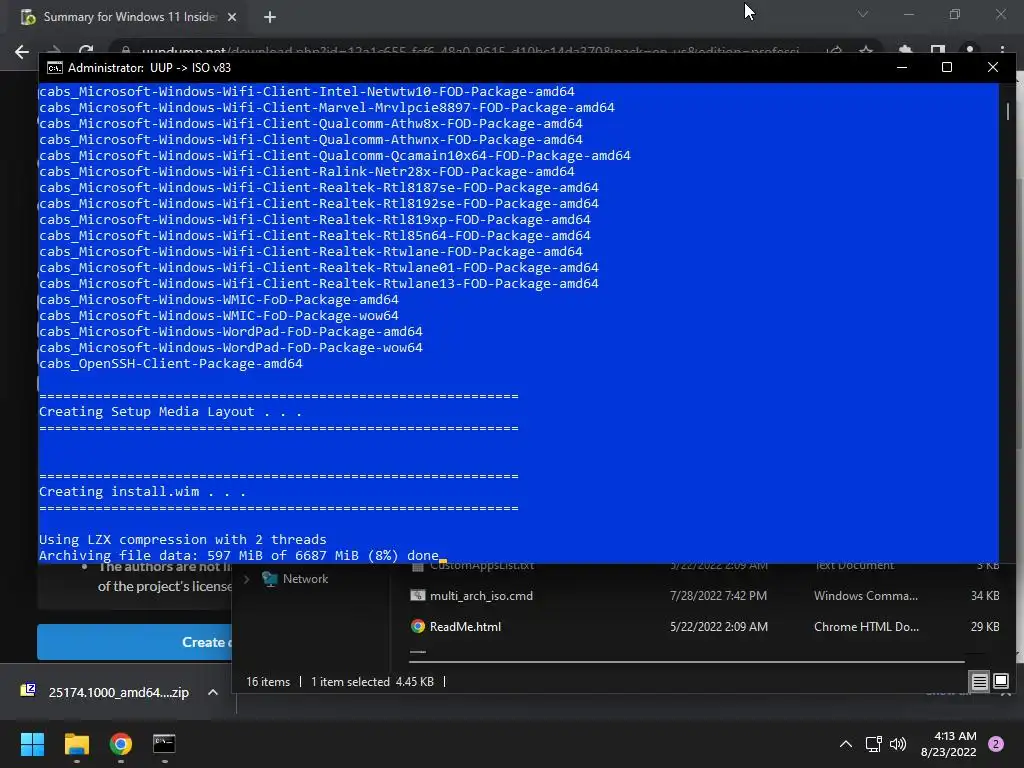Open volume control tray icon
The height and width of the screenshot is (768, 1024).
[898, 744]
